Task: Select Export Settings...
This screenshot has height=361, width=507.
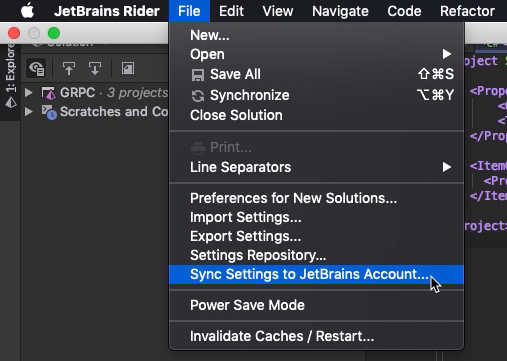Action: [x=316, y=236]
